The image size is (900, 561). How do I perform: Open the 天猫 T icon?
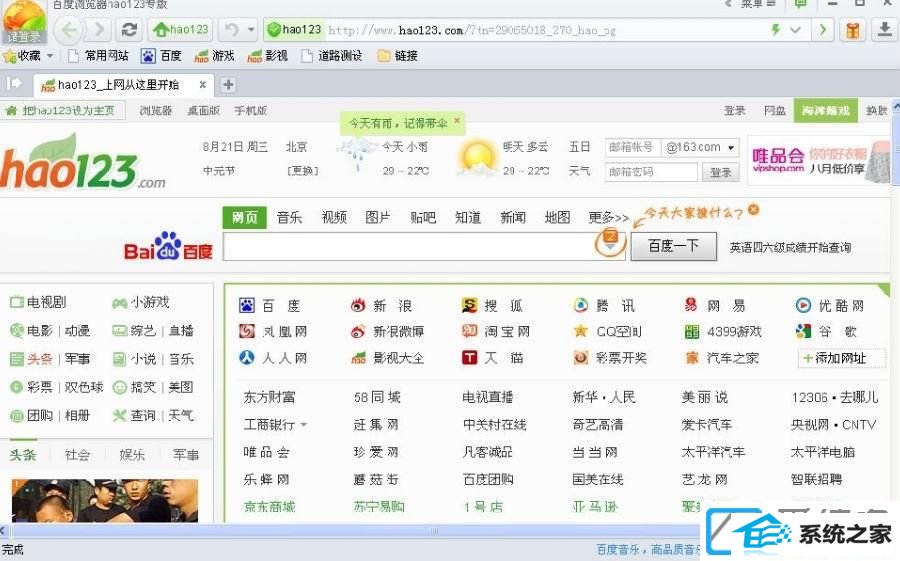(470, 358)
